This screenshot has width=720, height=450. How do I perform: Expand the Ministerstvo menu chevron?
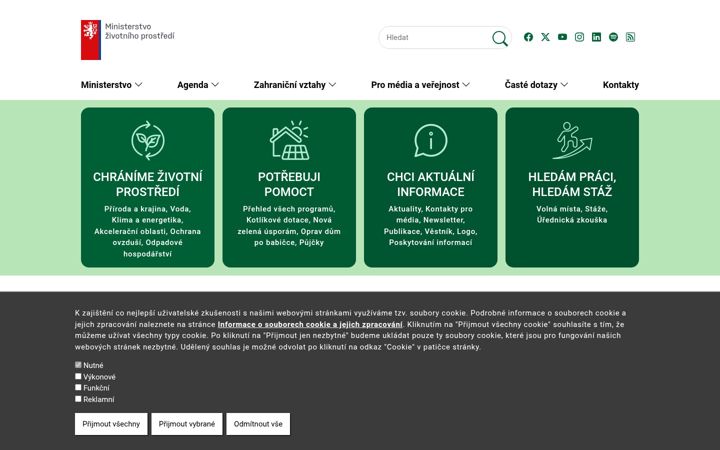click(x=138, y=84)
